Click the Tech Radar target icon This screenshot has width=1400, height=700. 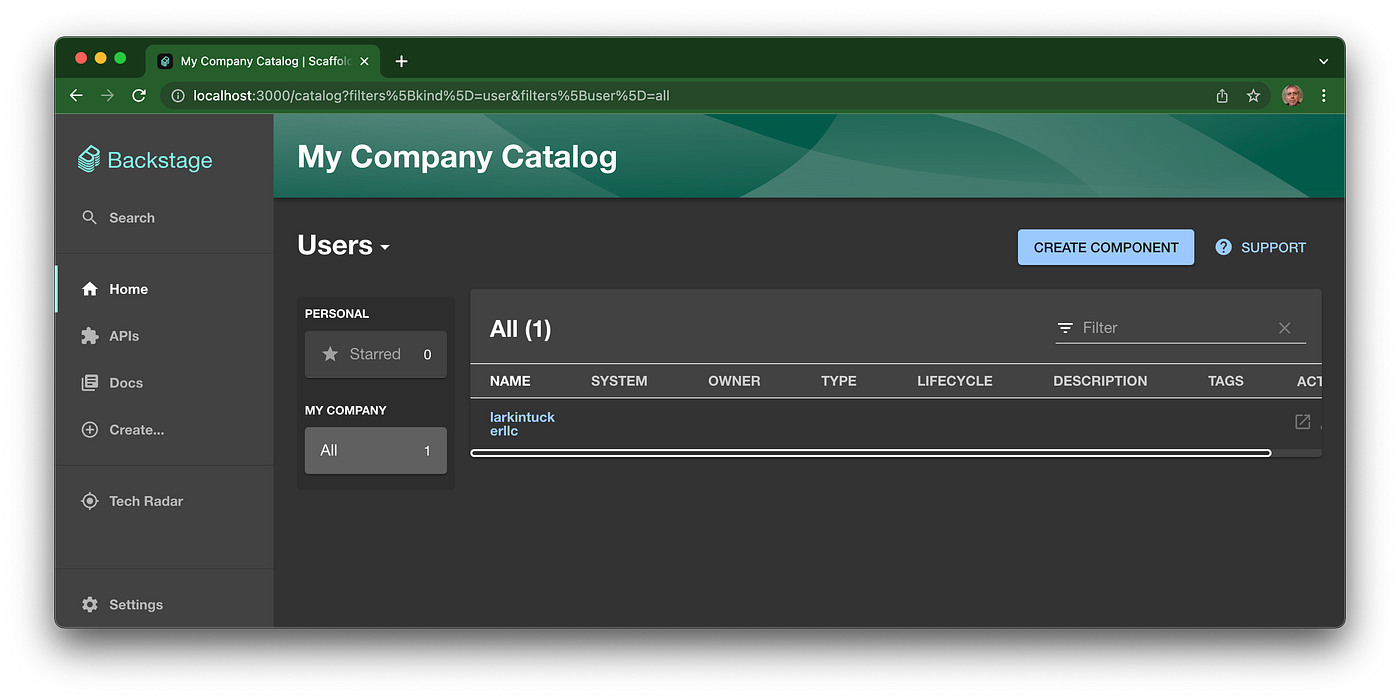tap(90, 501)
